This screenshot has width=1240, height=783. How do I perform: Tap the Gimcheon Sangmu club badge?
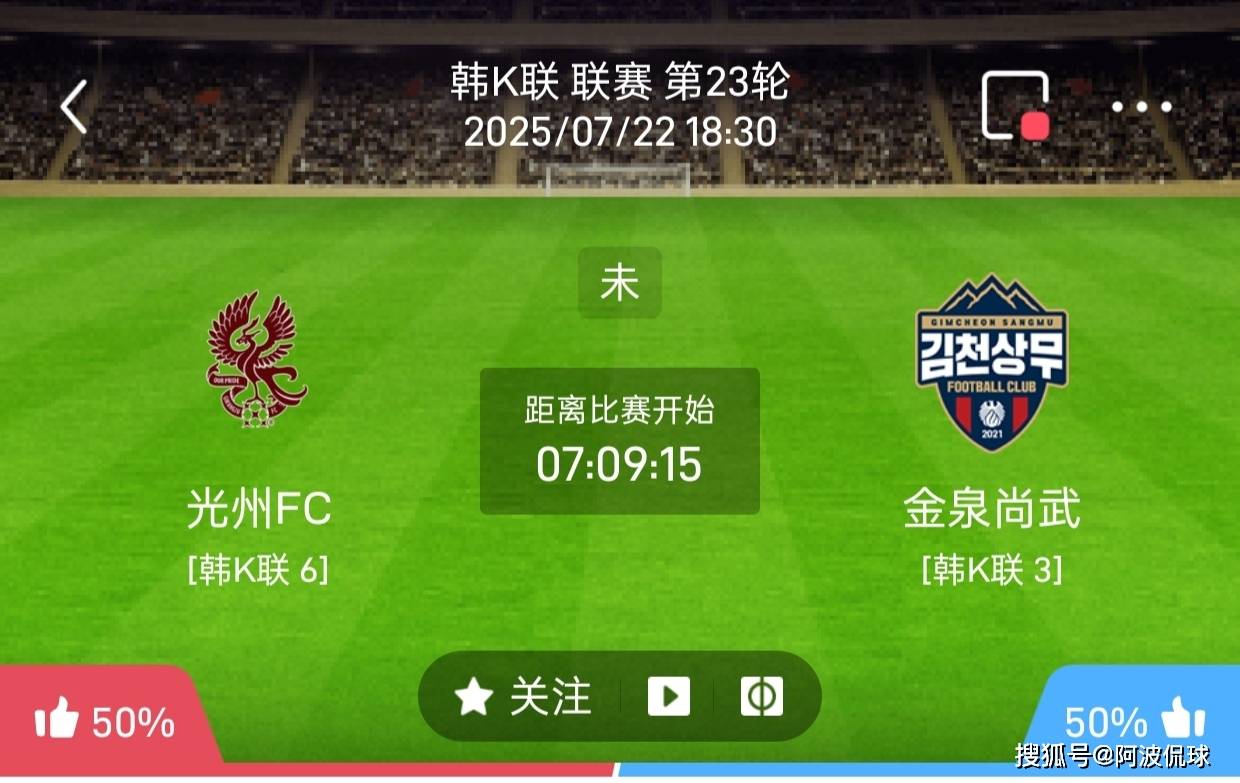tap(991, 362)
